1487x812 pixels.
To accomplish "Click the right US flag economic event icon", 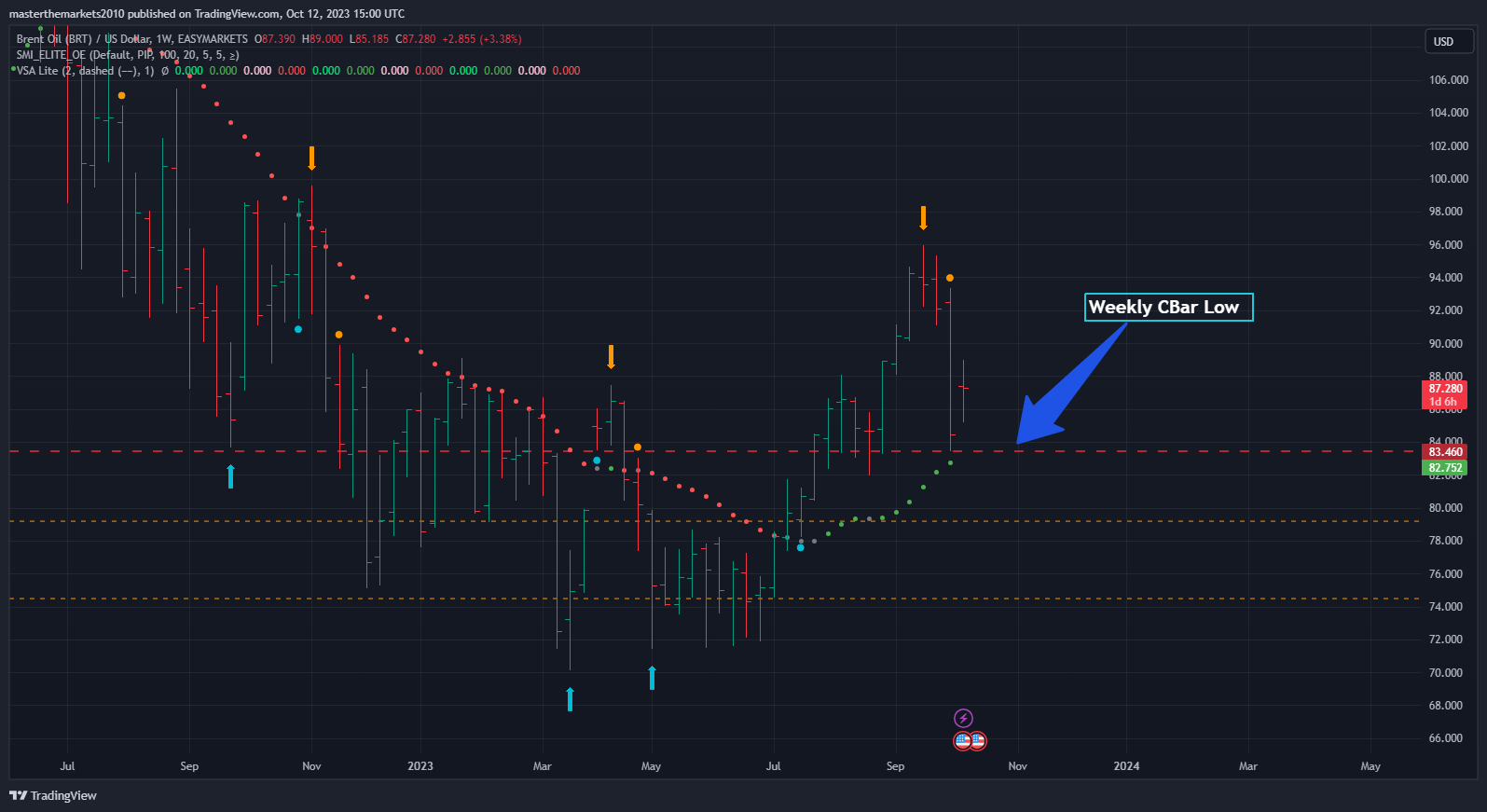I will point(977,741).
